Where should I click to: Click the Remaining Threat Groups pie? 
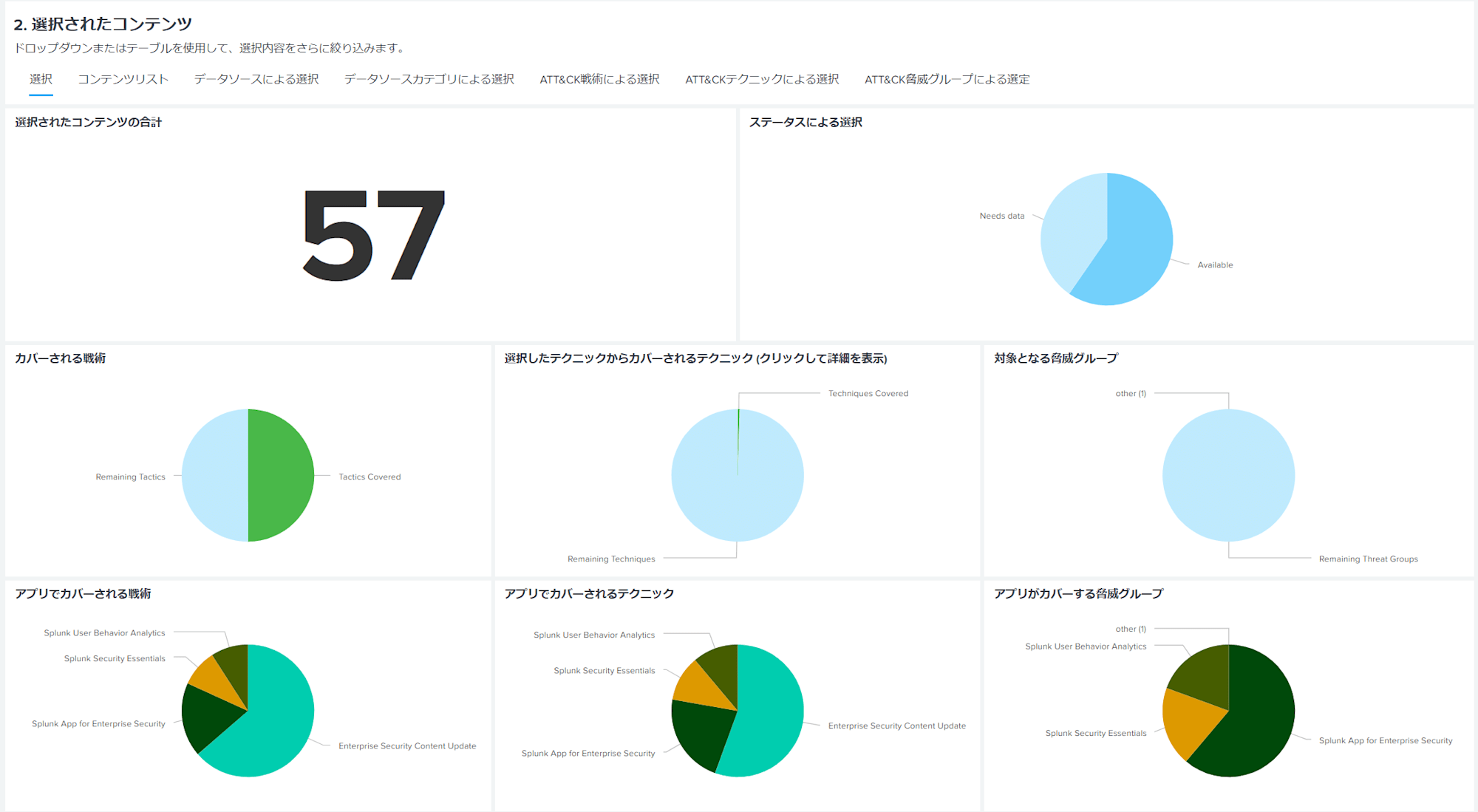coord(1229,475)
